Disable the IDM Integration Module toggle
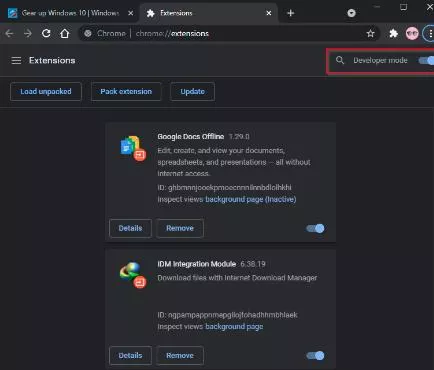Screen dimensions: 434x370 click(x=315, y=356)
